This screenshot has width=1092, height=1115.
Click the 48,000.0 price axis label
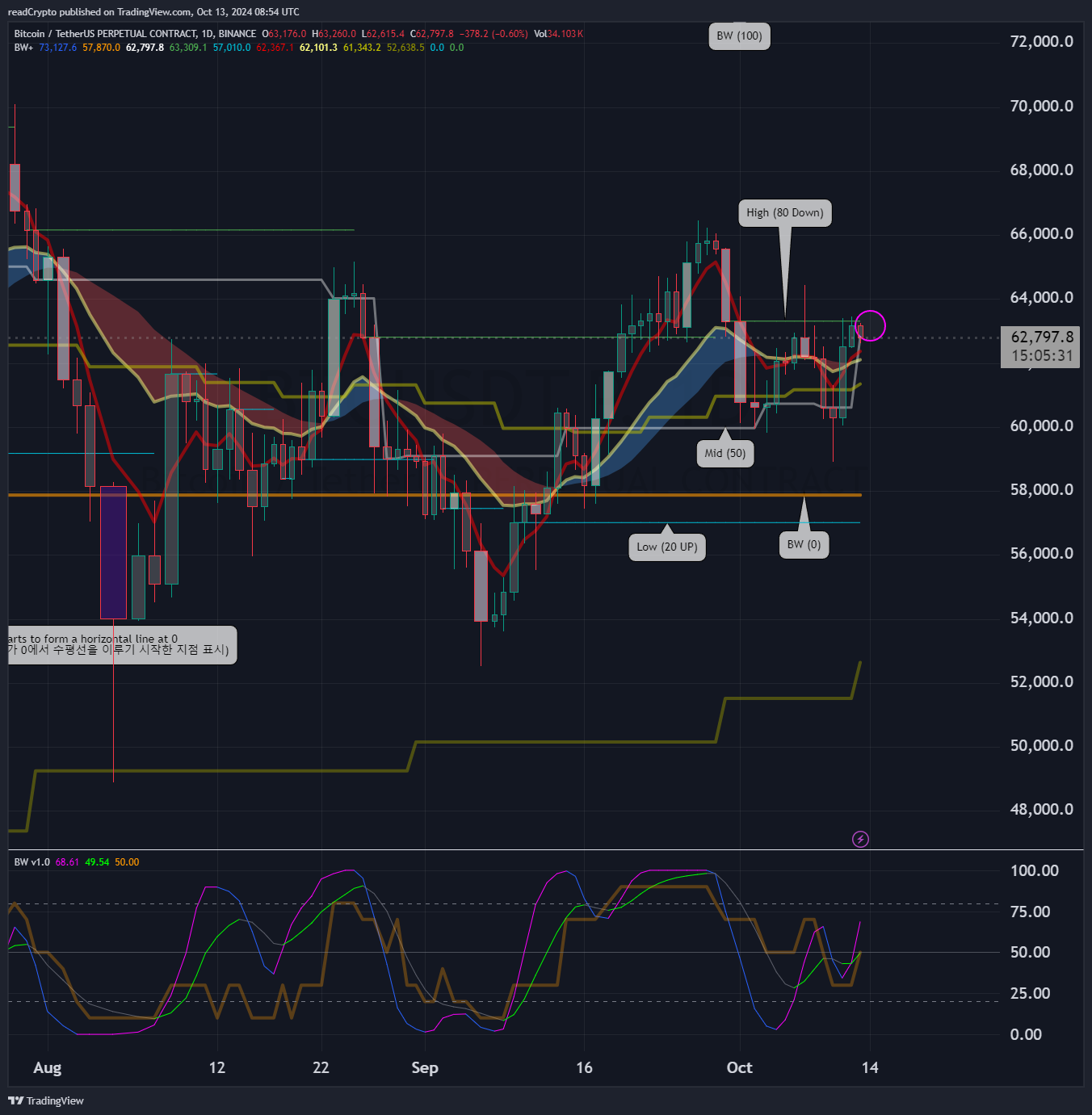1042,810
